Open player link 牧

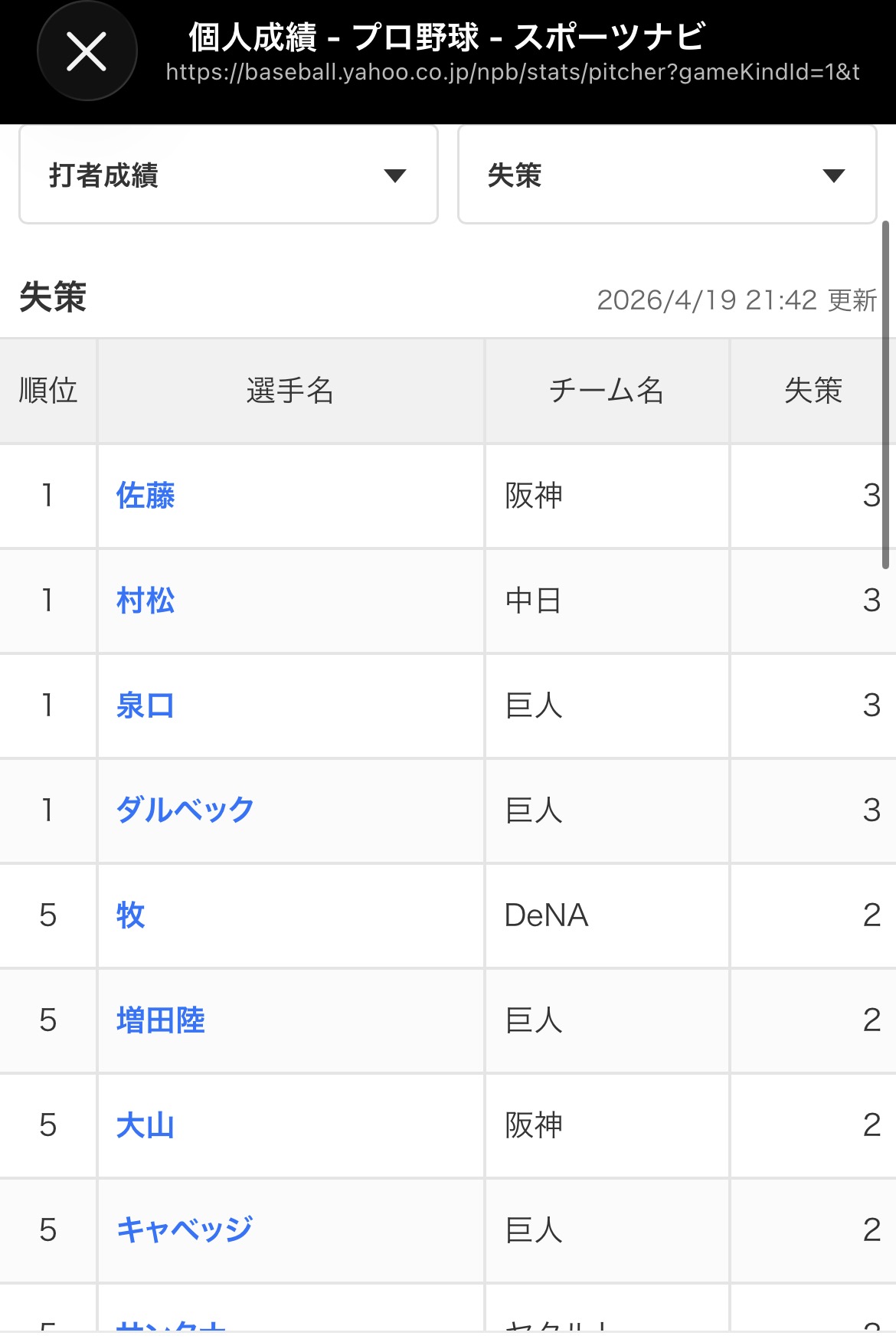pos(131,915)
